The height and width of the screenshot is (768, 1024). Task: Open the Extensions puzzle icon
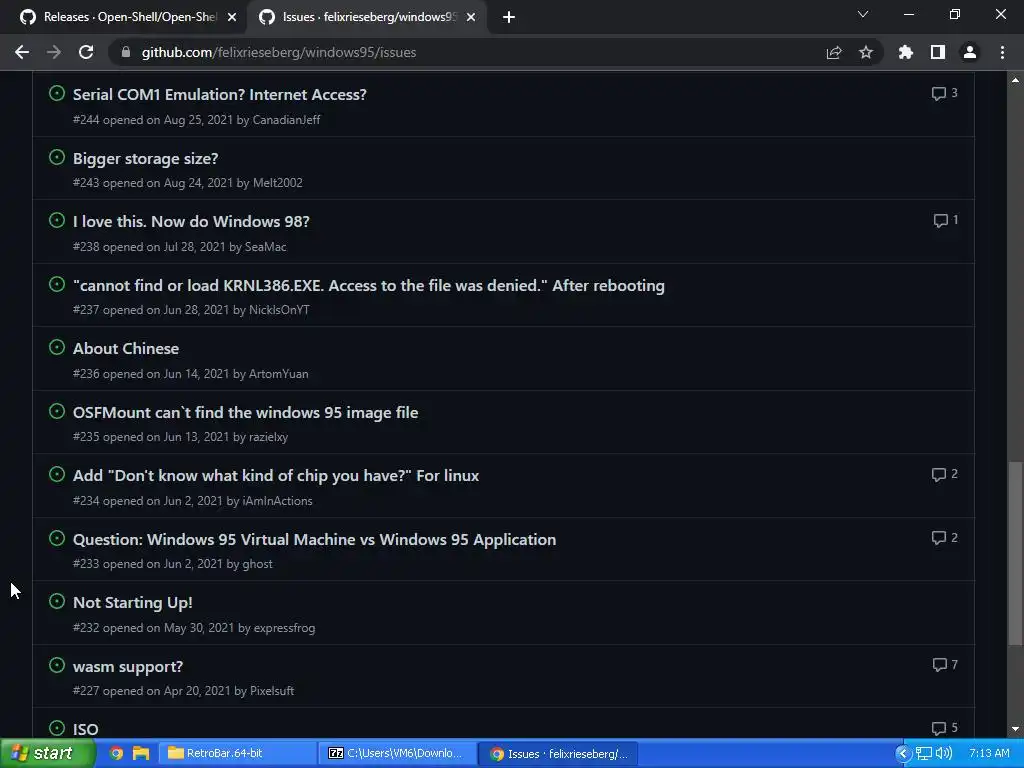click(x=906, y=52)
